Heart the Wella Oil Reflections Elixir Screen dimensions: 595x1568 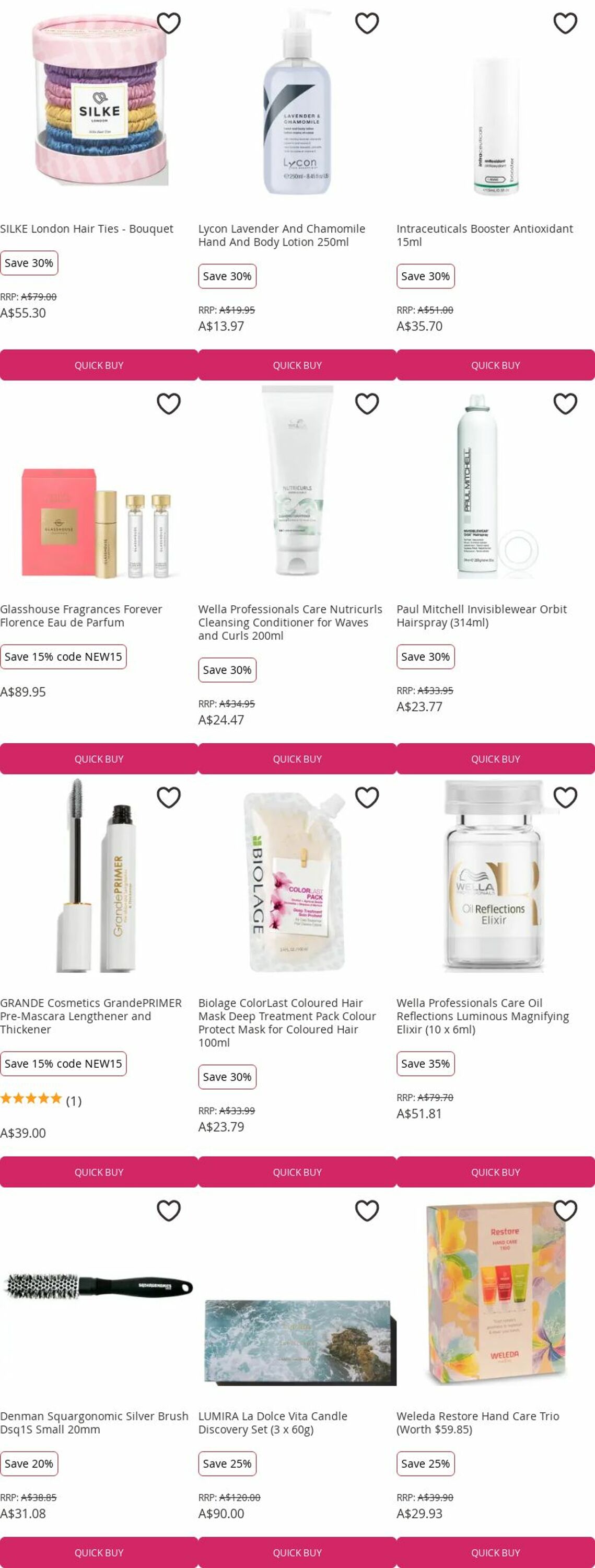pyautogui.click(x=565, y=798)
